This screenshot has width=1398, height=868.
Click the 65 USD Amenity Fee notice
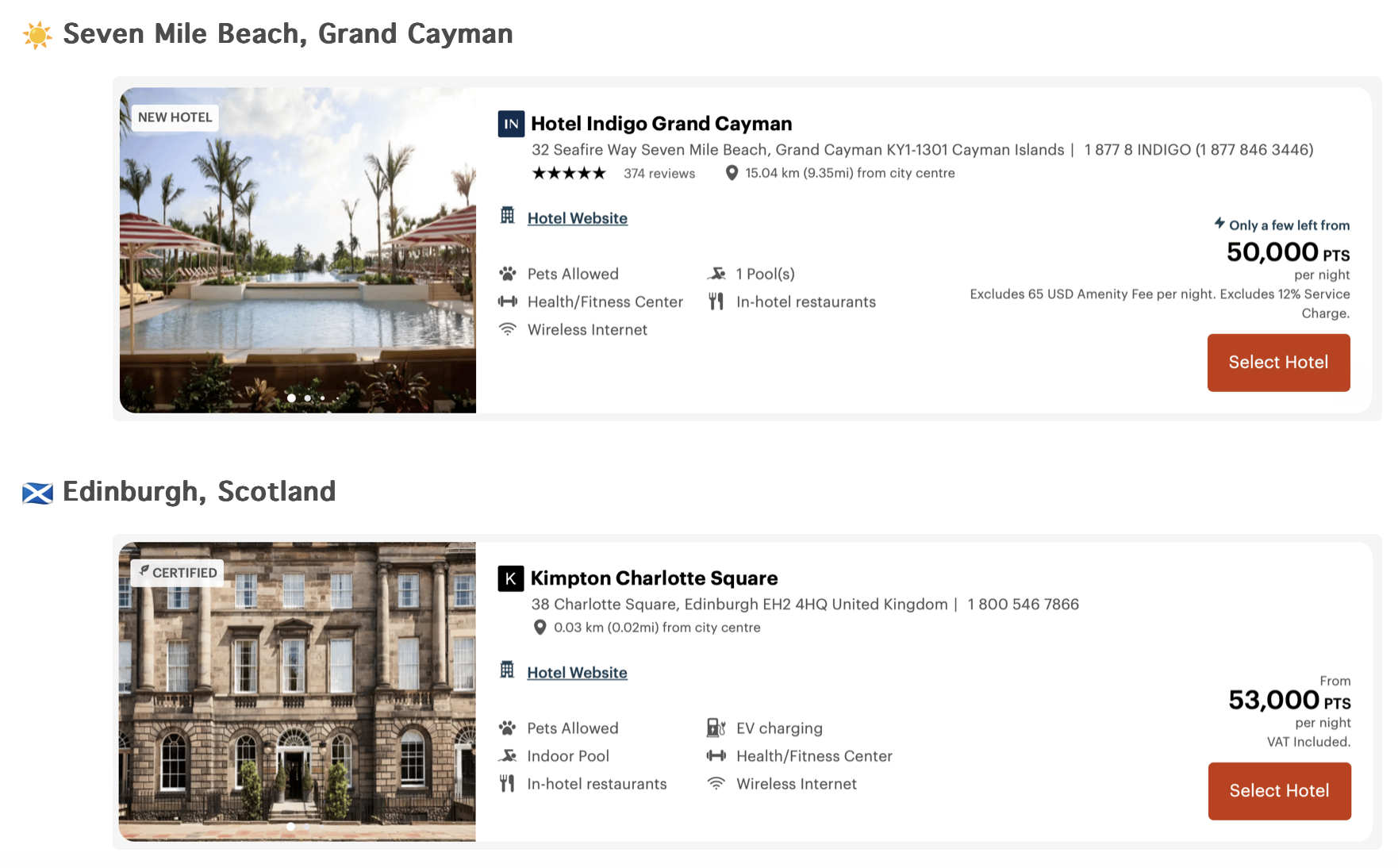(x=1160, y=304)
